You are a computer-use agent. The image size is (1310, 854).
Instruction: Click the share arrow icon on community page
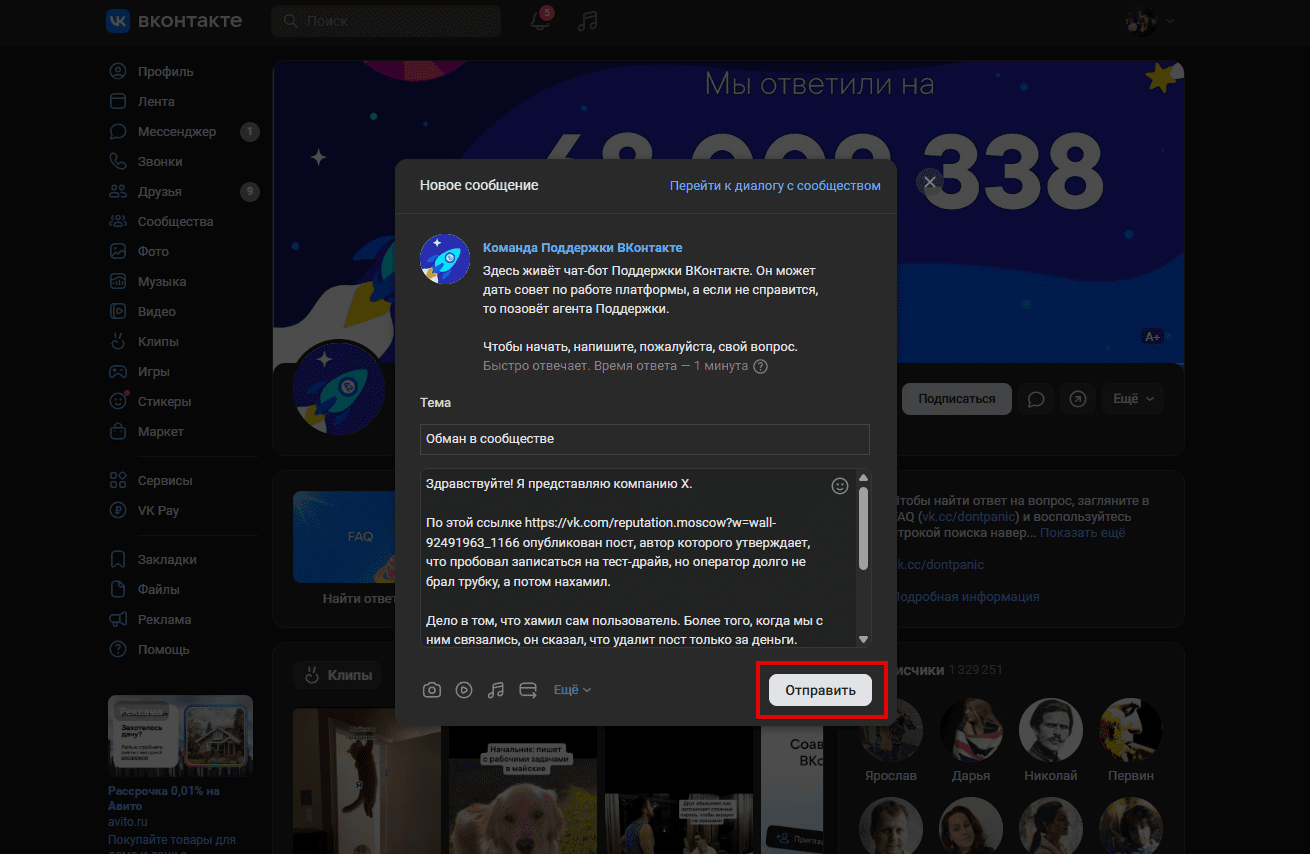point(1077,398)
